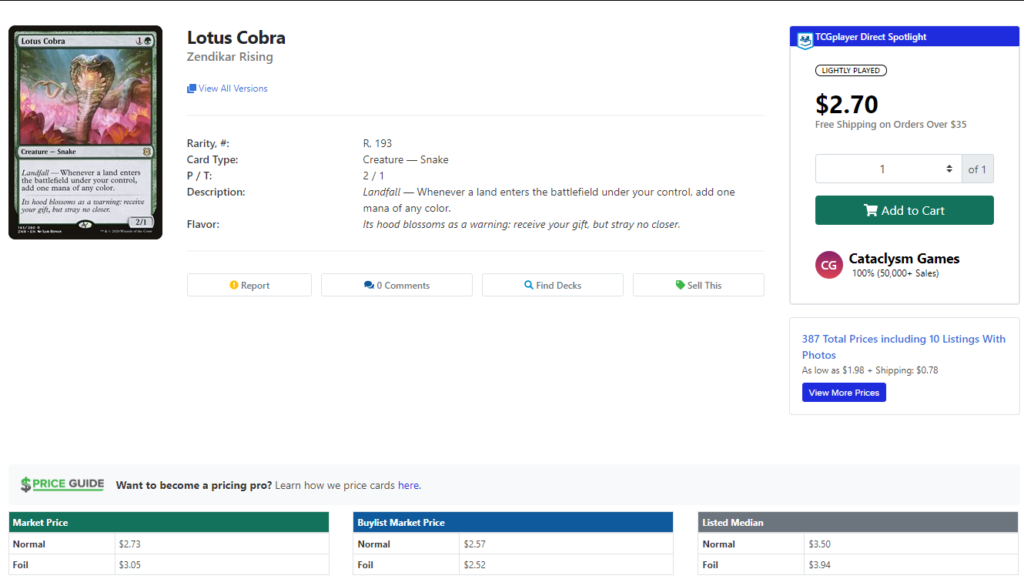Click the Market Price Normal value $2.73
Viewport: 1024px width, 579px height.
coord(129,544)
